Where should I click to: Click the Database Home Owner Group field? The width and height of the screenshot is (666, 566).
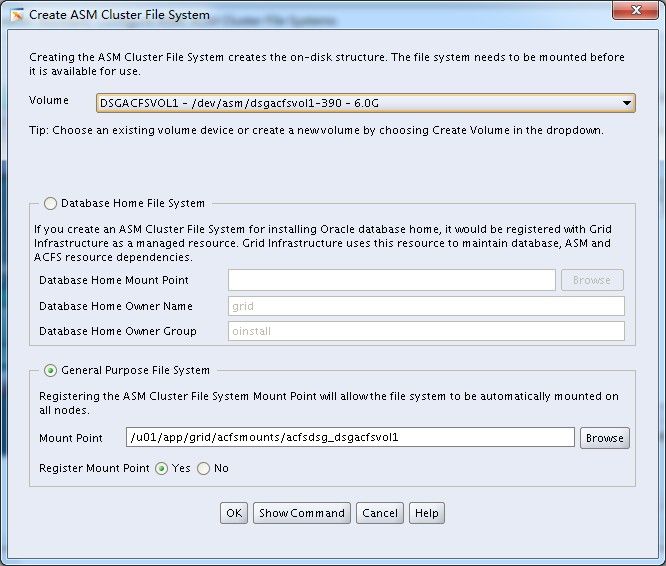(x=426, y=331)
